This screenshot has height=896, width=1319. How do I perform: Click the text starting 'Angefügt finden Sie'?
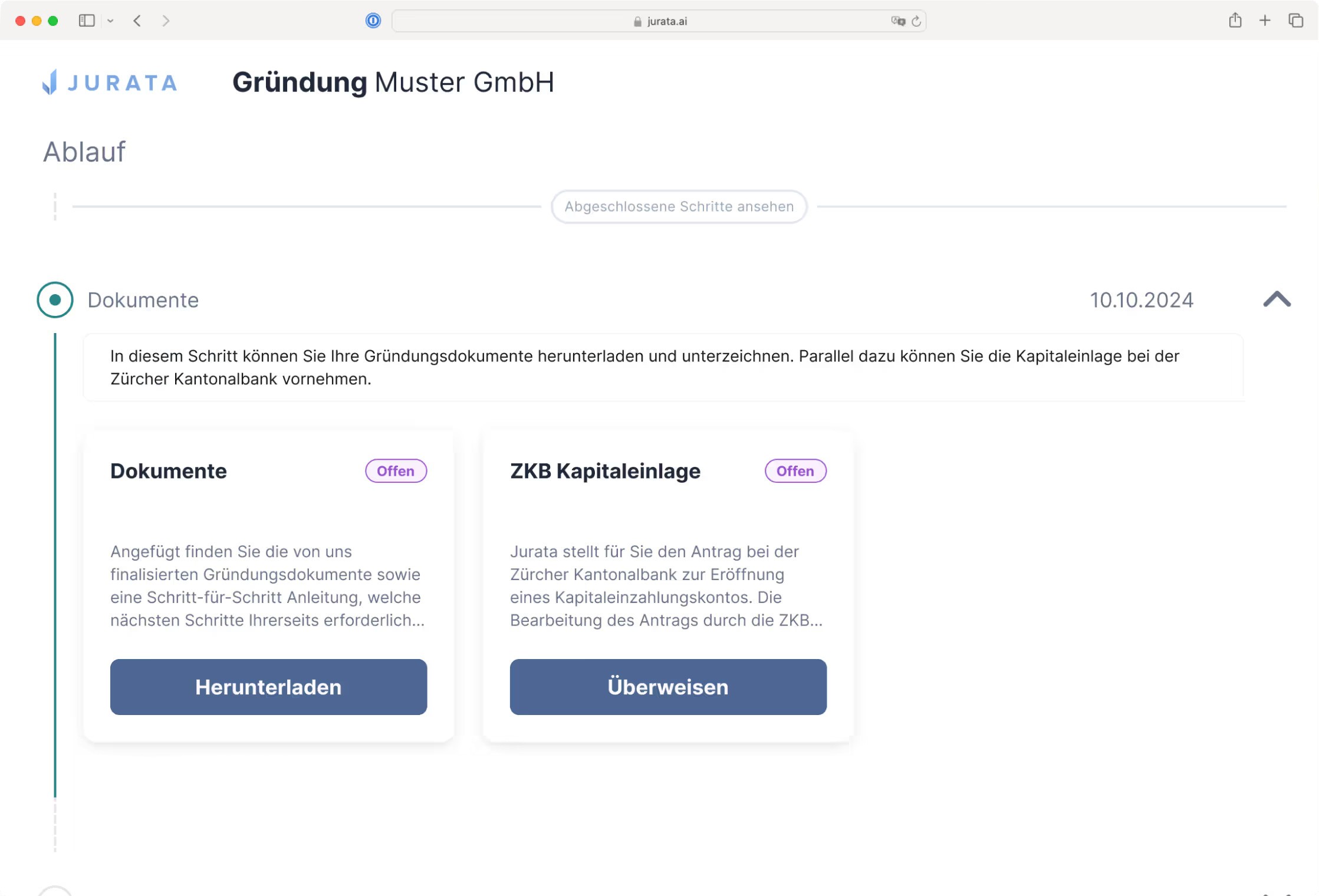point(268,586)
